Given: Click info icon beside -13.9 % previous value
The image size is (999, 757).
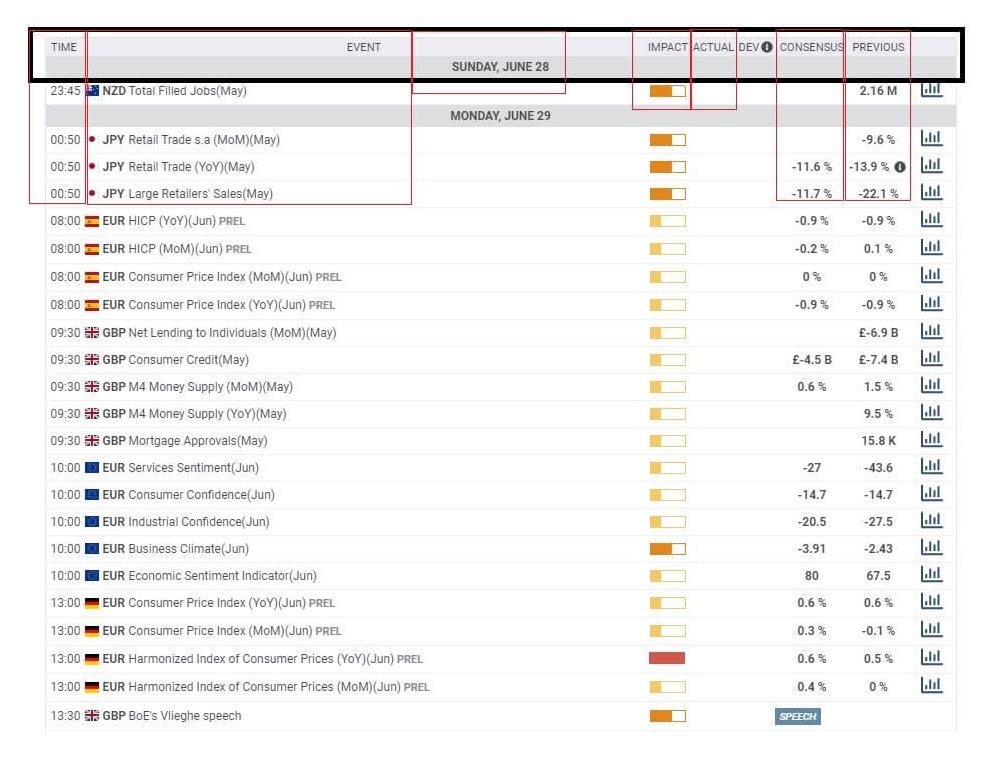Looking at the screenshot, I should click(x=900, y=167).
